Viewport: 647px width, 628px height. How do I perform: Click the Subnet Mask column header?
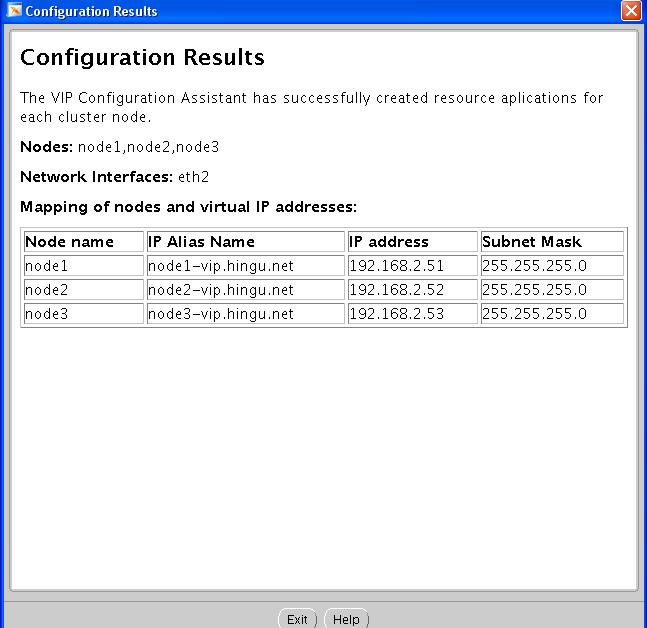click(x=551, y=241)
